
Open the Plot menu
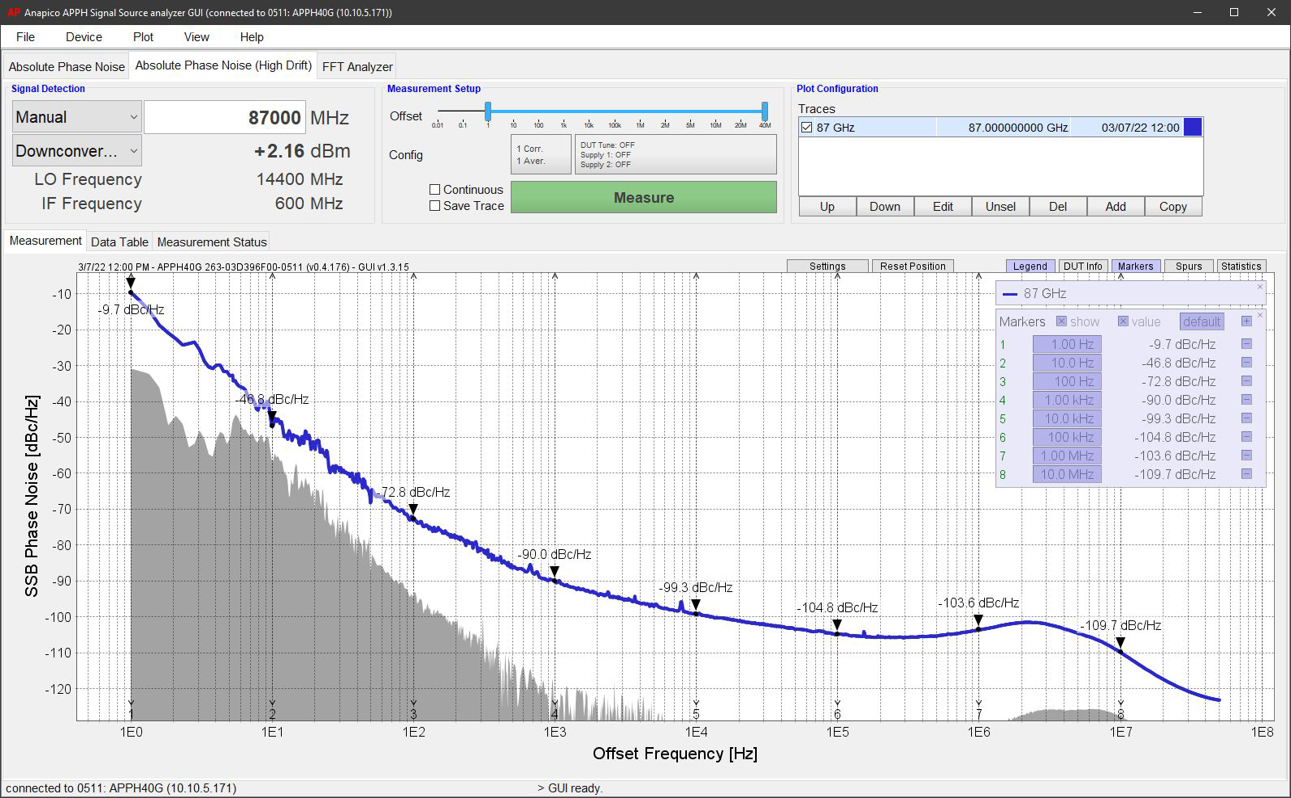[143, 37]
